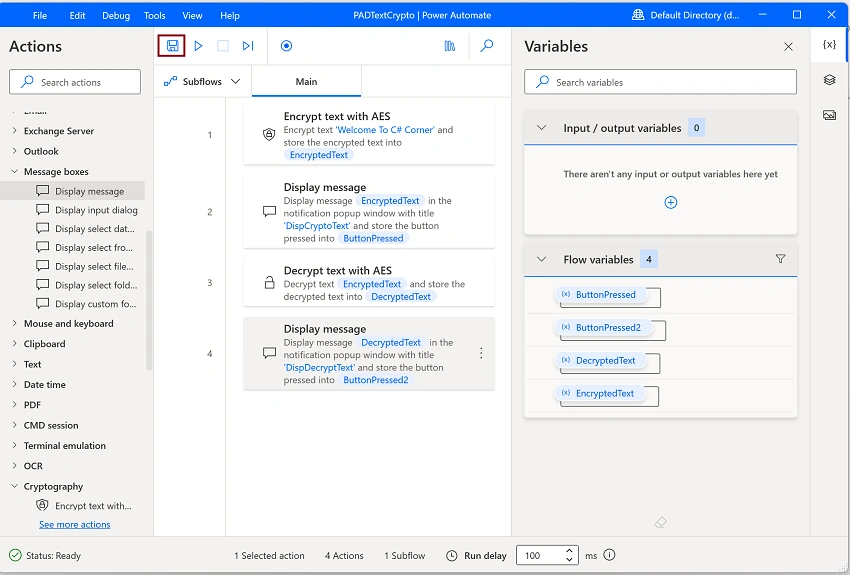Click the Run delay value field
The height and width of the screenshot is (575, 850).
pos(540,555)
